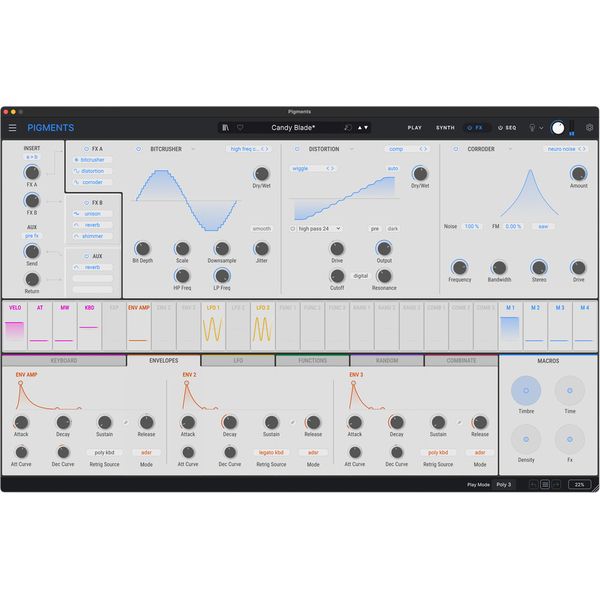600x600 pixels.
Task: Open the hamburger main menu
Action: tap(13, 128)
